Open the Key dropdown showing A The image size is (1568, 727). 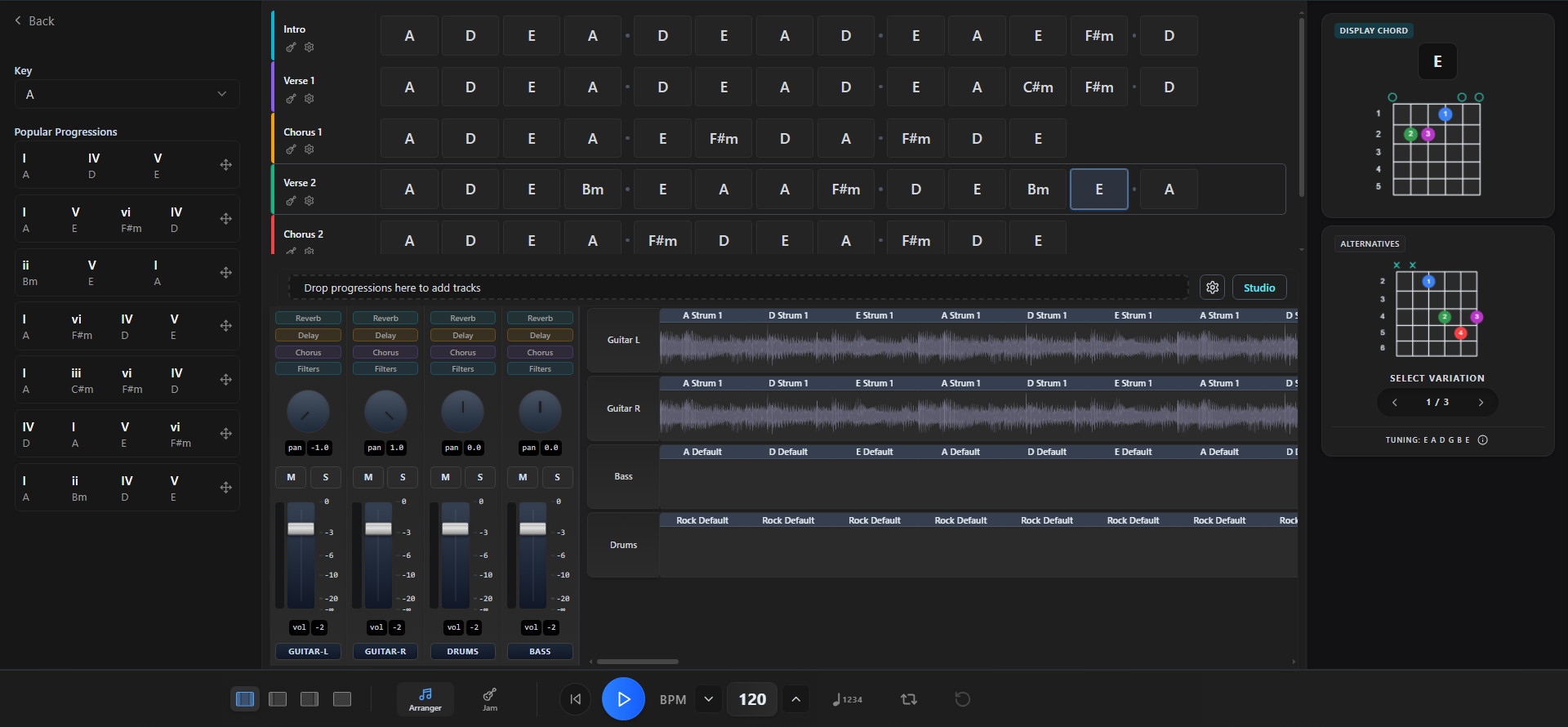click(x=127, y=94)
